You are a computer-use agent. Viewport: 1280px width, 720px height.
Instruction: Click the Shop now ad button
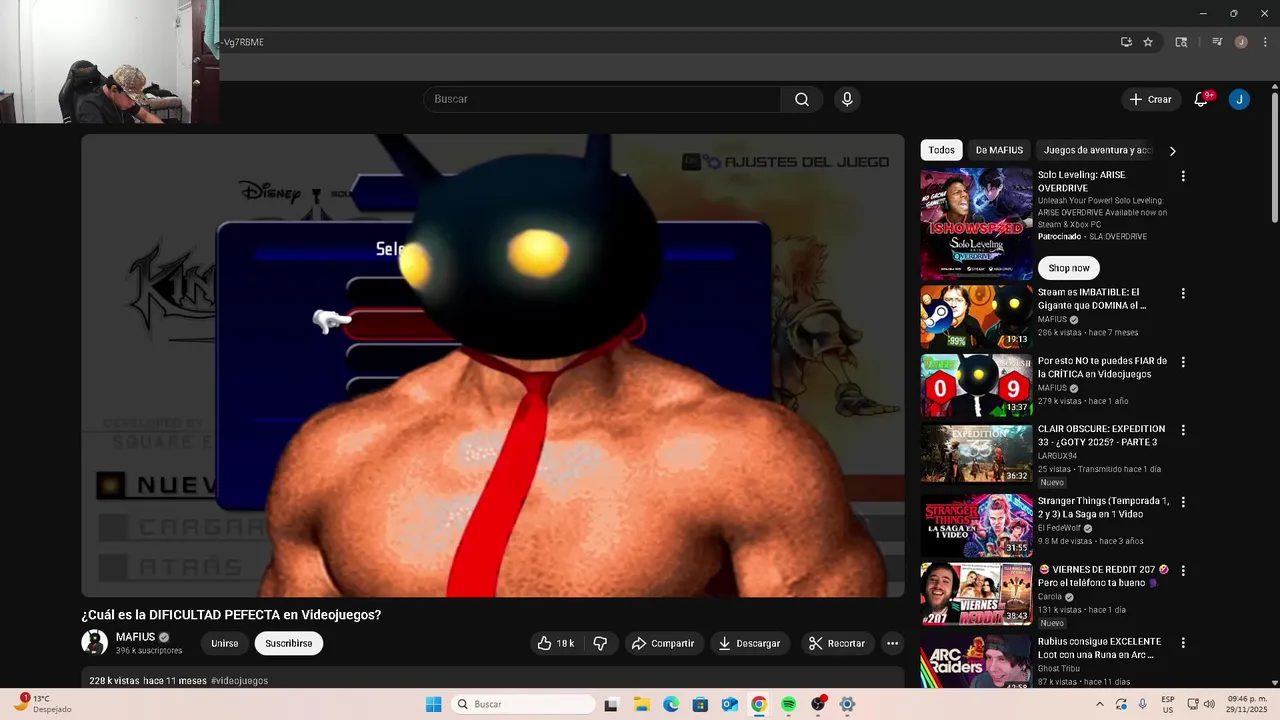[1069, 268]
